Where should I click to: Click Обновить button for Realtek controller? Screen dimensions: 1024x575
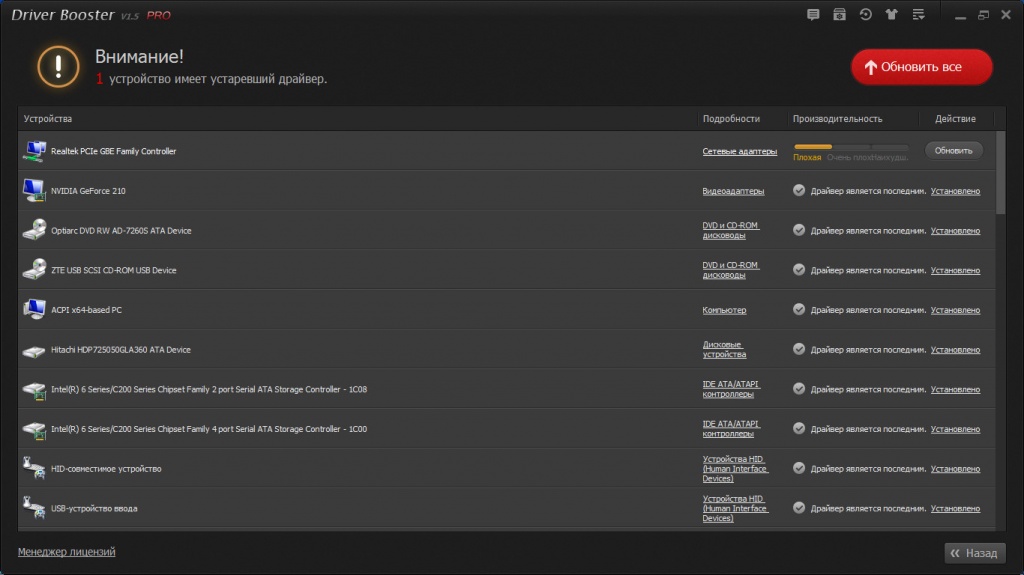pos(953,150)
